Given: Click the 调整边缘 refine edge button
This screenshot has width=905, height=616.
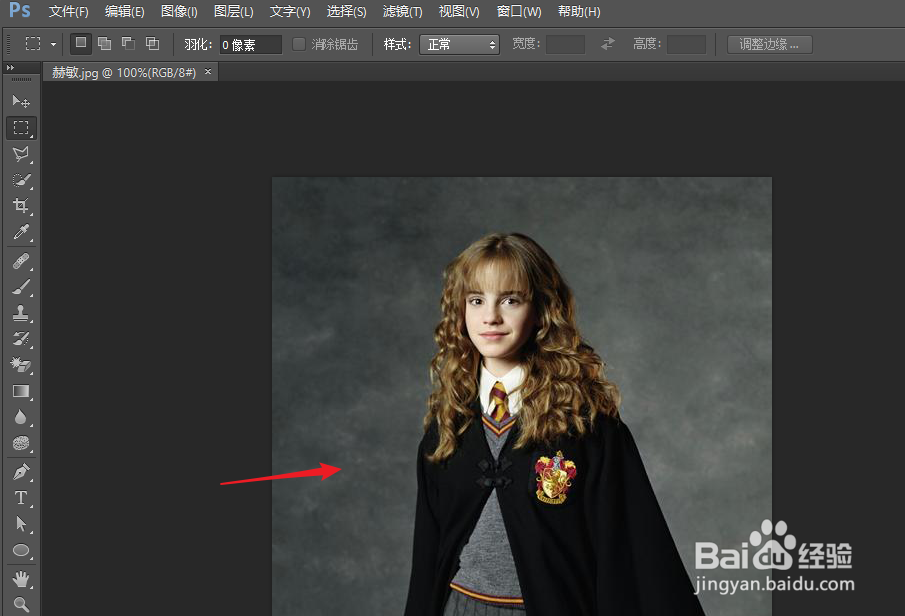Looking at the screenshot, I should pos(769,44).
